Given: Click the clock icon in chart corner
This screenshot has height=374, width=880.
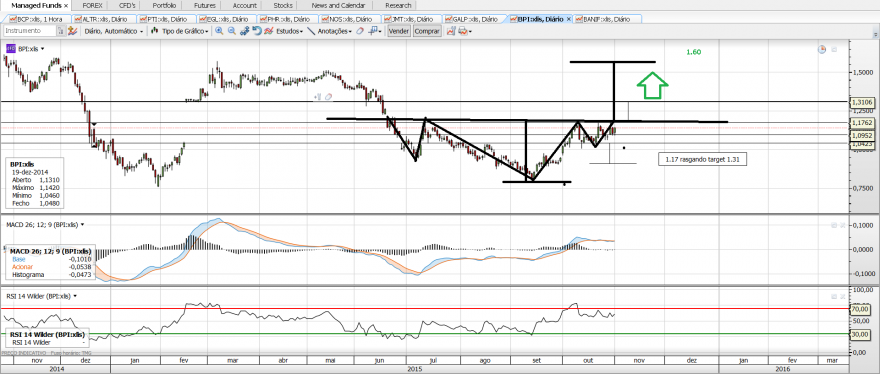Looking at the screenshot, I should pos(822,49).
